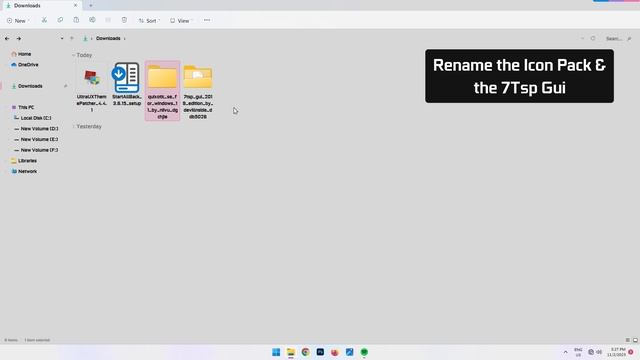Expand the Yesterday group
The width and height of the screenshot is (640, 360).
pyautogui.click(x=74, y=127)
